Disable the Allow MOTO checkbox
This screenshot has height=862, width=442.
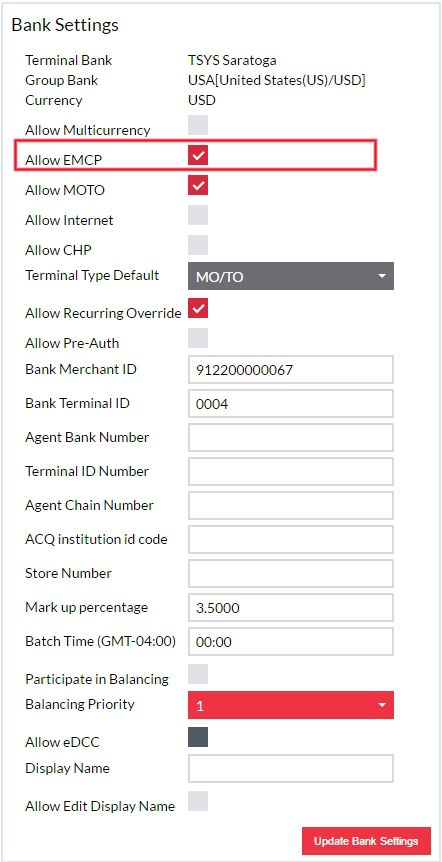tap(198, 185)
